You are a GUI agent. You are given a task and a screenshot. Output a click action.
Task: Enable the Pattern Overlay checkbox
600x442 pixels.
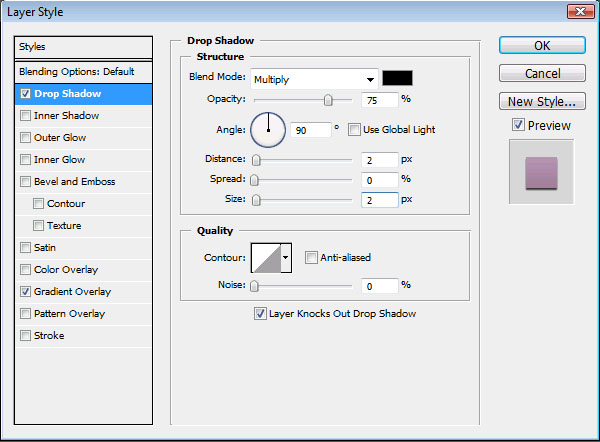click(x=25, y=313)
